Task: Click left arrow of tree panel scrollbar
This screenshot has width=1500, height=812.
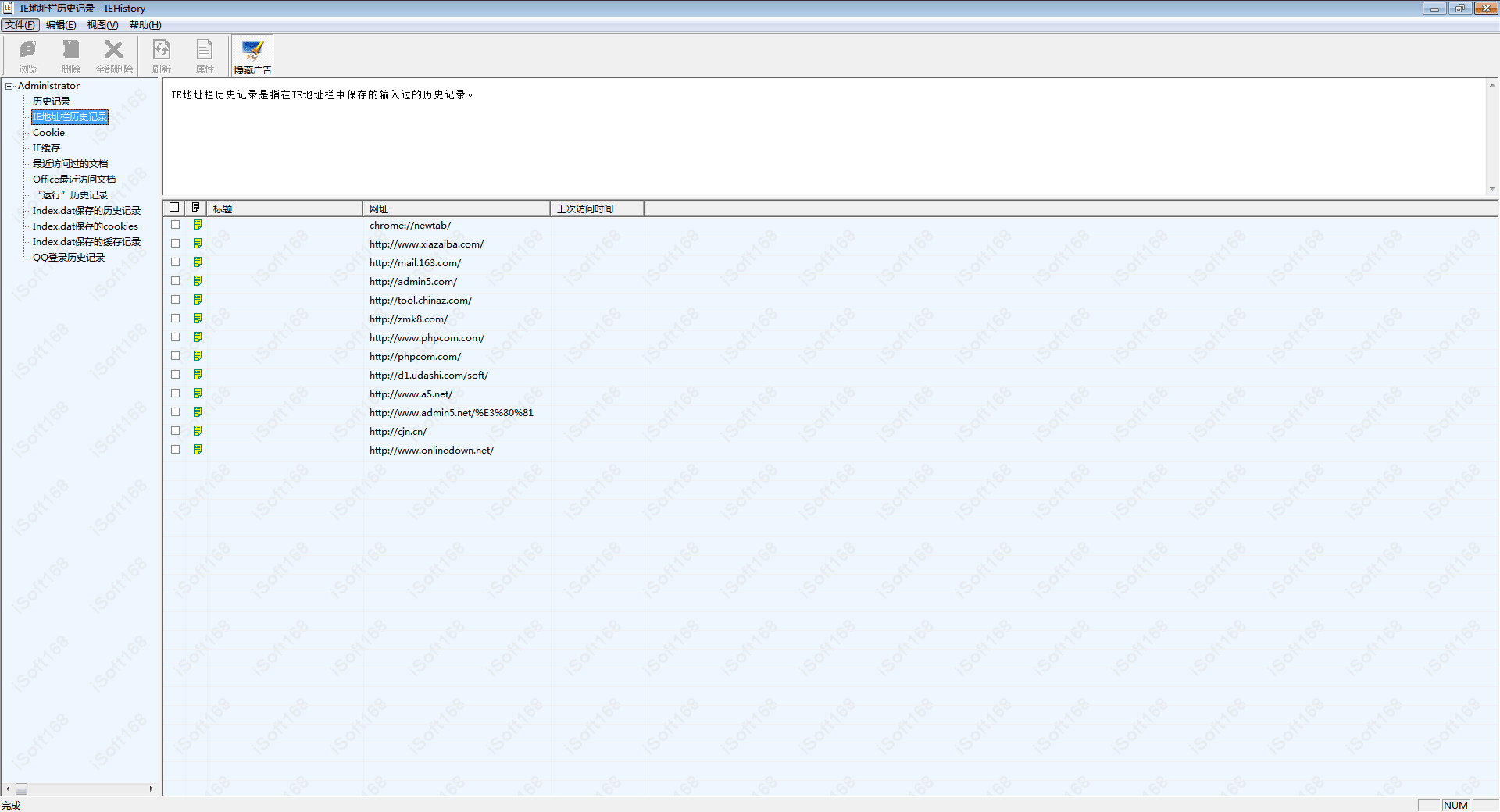Action: 8,789
